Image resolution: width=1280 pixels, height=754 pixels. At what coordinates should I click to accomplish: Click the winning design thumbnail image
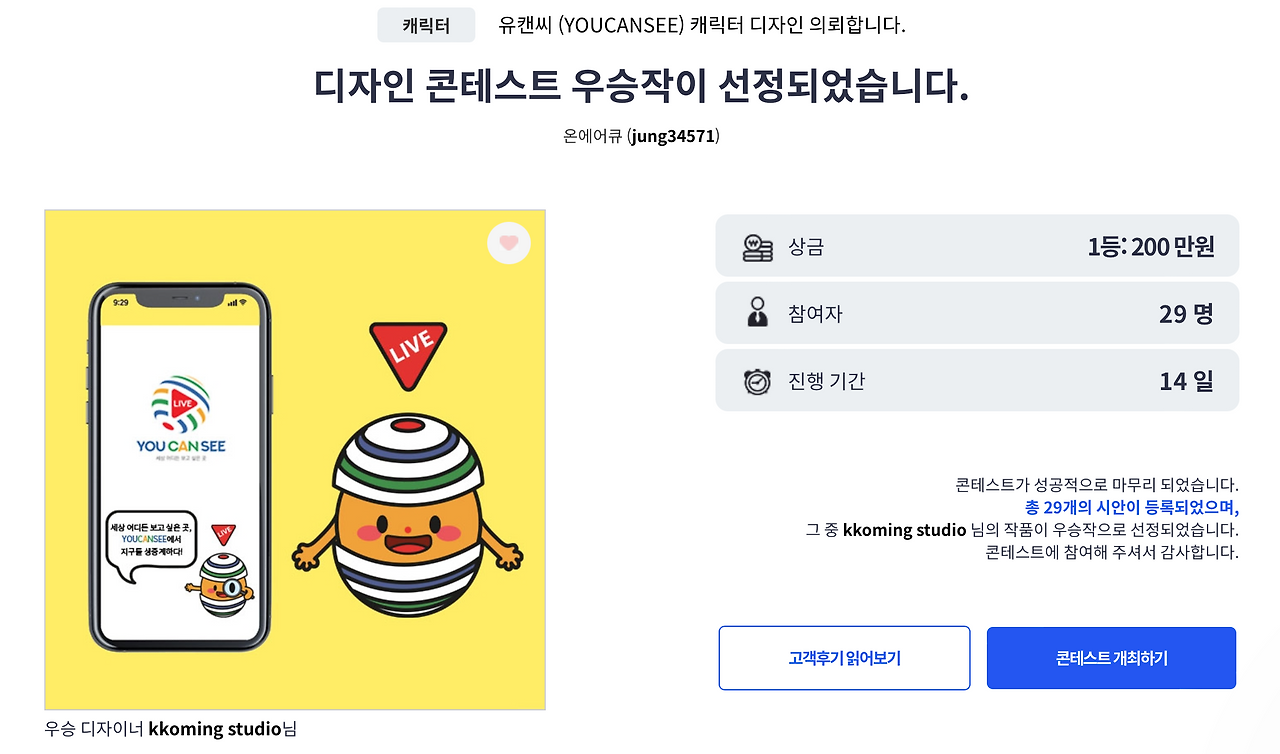click(294, 458)
